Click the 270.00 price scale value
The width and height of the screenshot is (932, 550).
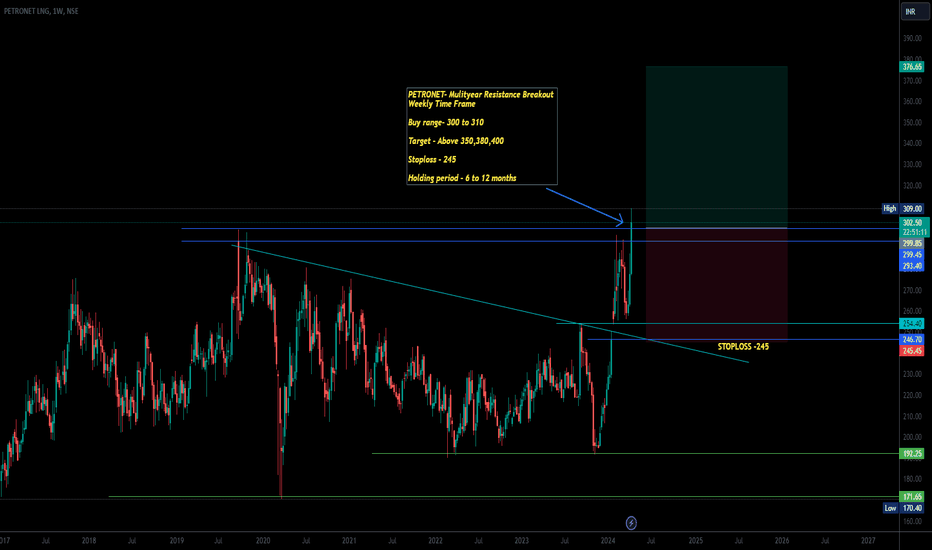click(912, 290)
